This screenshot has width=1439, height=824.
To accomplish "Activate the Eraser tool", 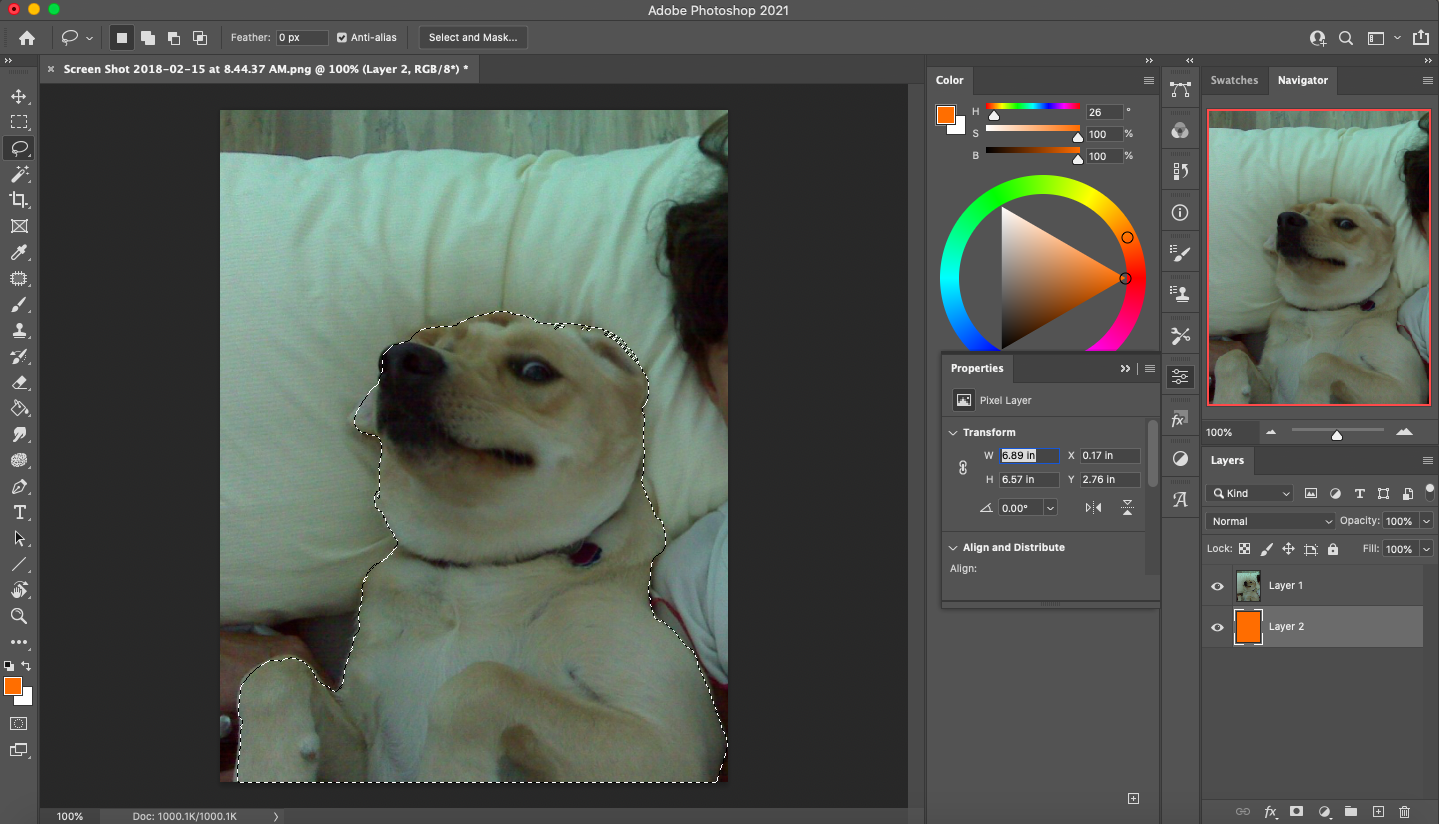I will click(19, 382).
